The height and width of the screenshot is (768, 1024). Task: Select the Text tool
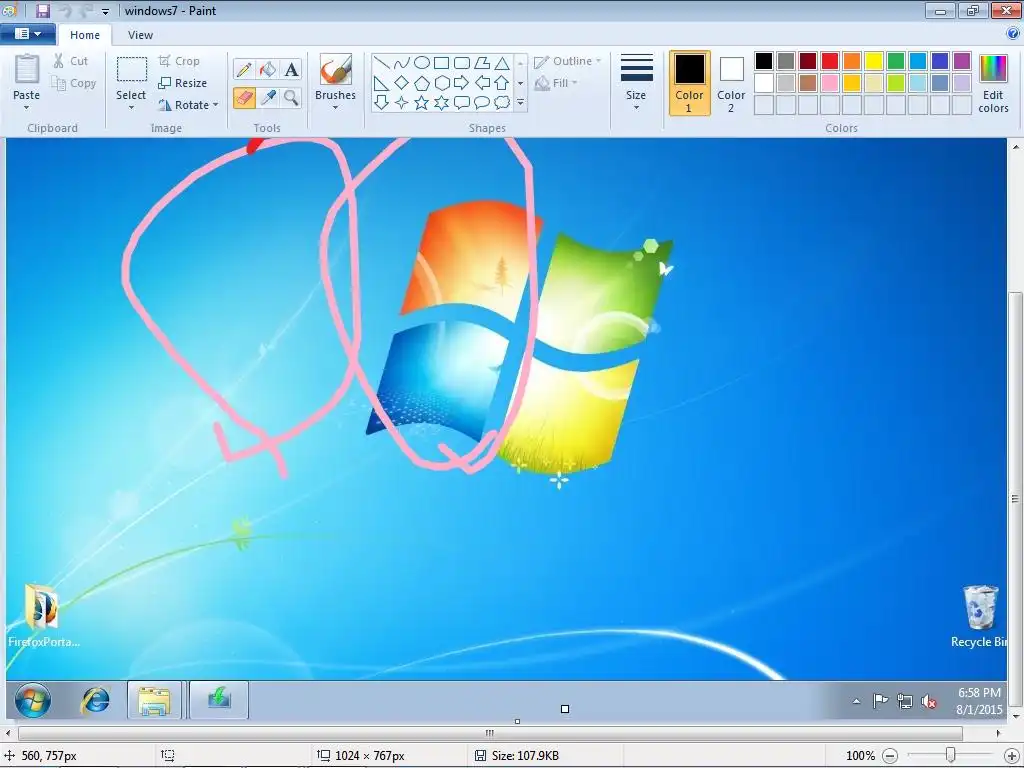coord(291,69)
